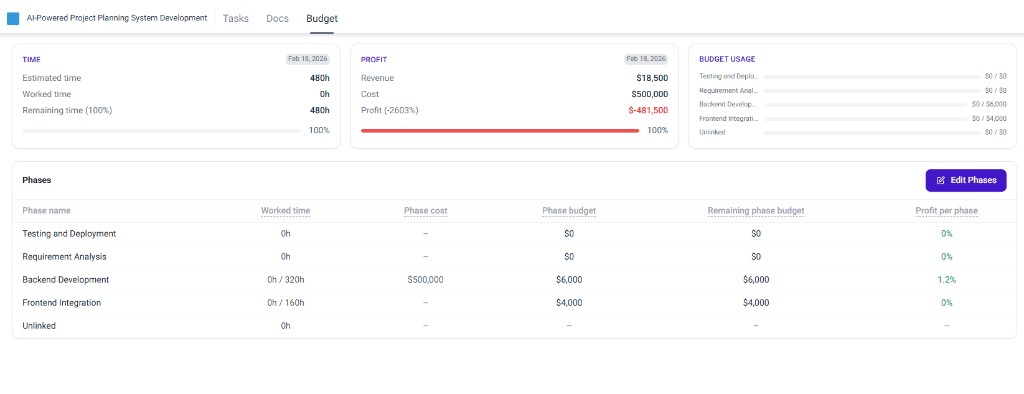Click the Profit card date badge Feb 18, 2026
1024x394 pixels.
click(x=646, y=59)
